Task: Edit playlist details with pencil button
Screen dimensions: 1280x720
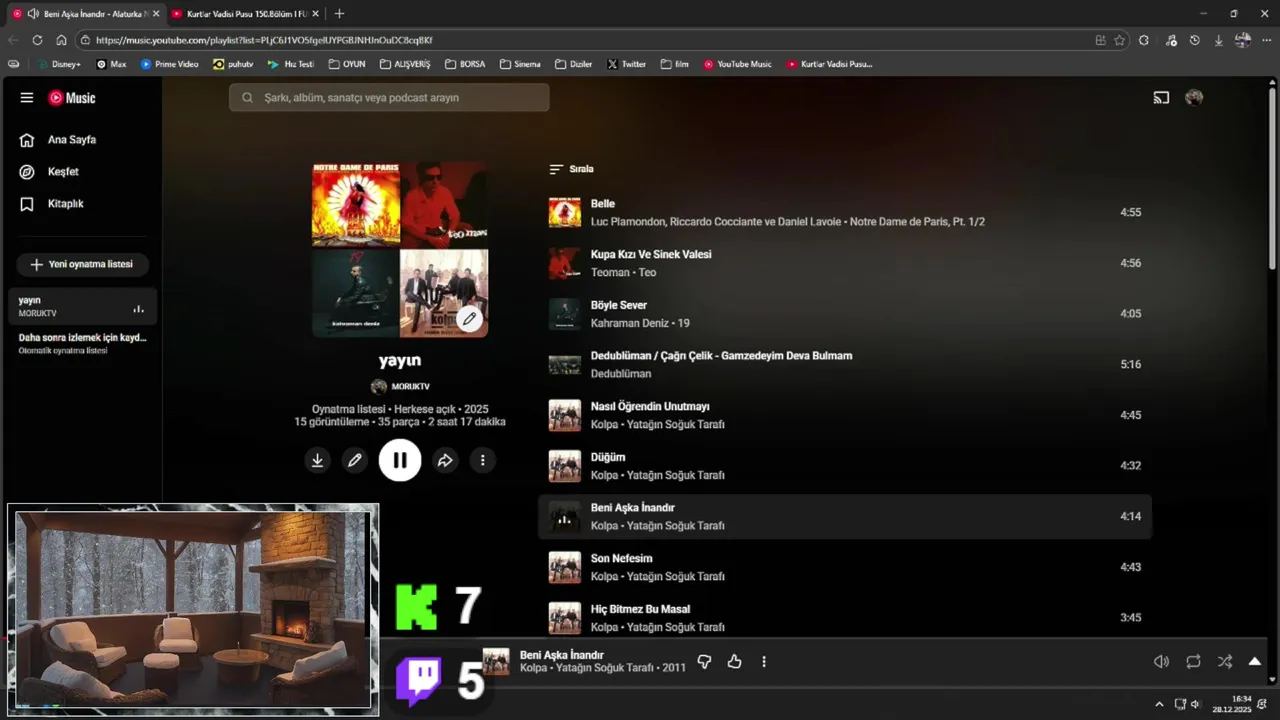Action: [354, 460]
